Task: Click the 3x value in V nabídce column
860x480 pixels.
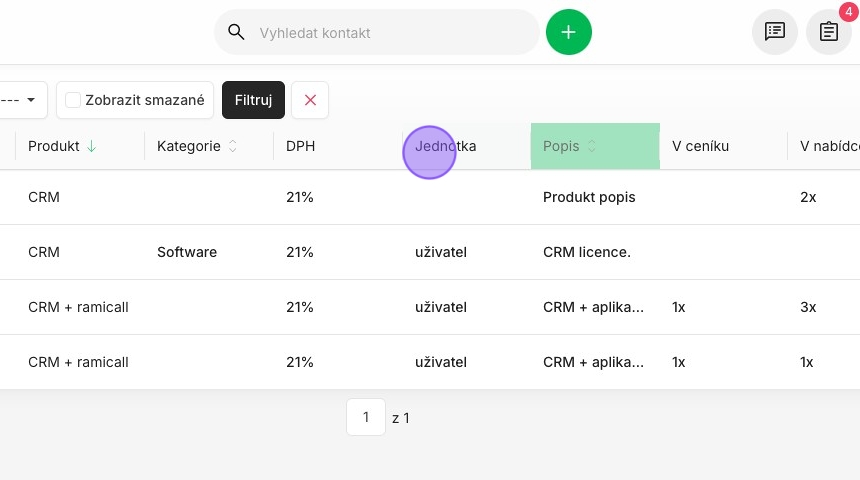Action: click(x=808, y=307)
